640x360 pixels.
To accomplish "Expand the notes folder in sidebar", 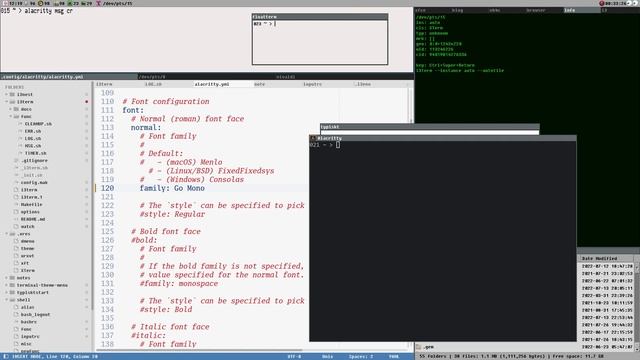I will [7, 278].
